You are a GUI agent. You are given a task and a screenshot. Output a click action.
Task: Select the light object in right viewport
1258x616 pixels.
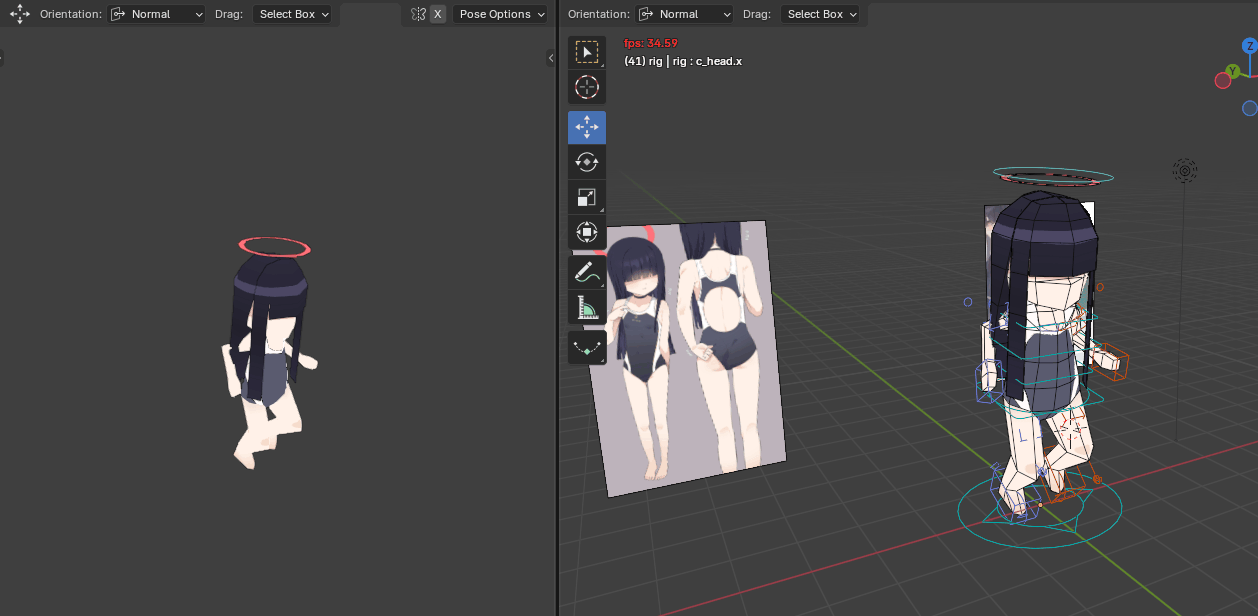coord(1184,171)
